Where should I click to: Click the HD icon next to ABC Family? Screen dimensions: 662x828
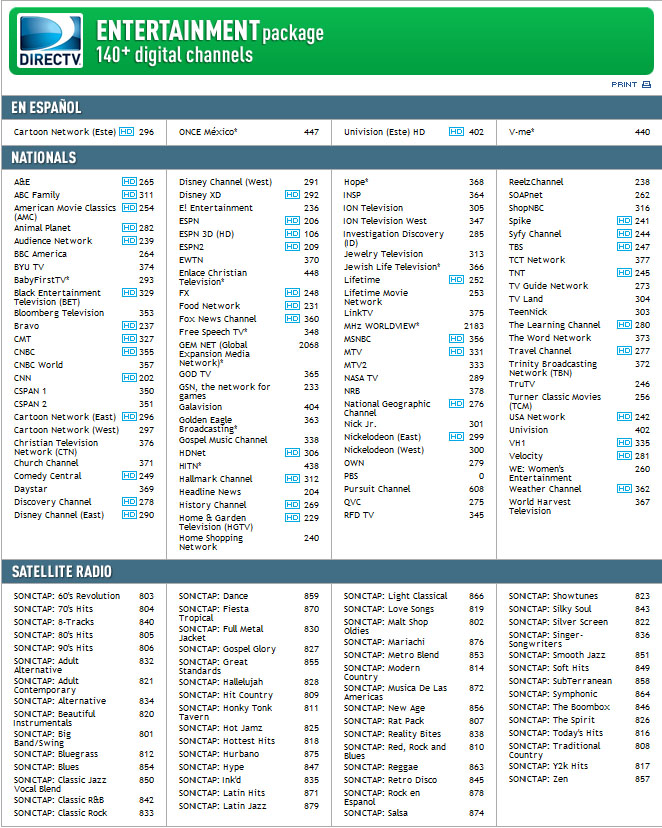[x=129, y=195]
